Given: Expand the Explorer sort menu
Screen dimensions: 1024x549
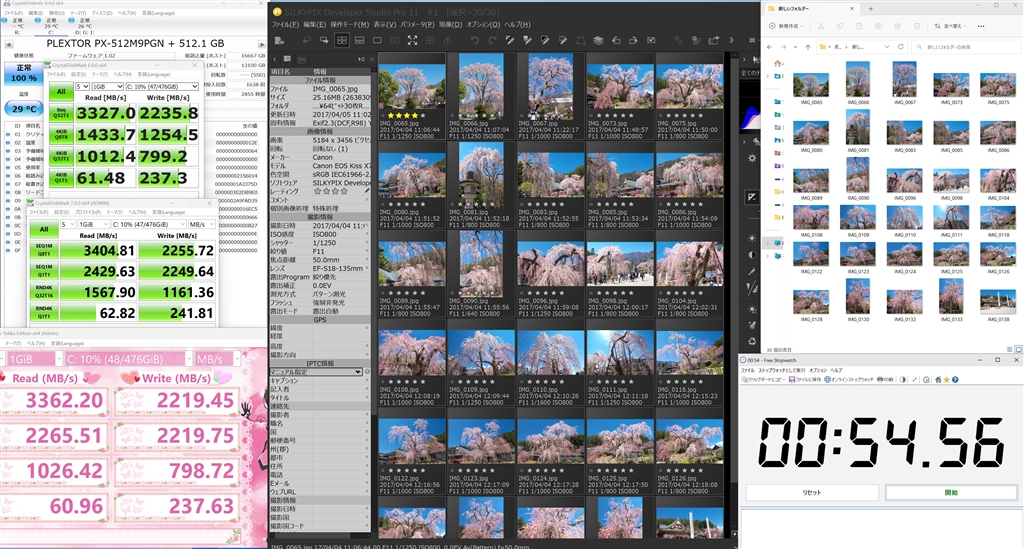Looking at the screenshot, I should 951,26.
